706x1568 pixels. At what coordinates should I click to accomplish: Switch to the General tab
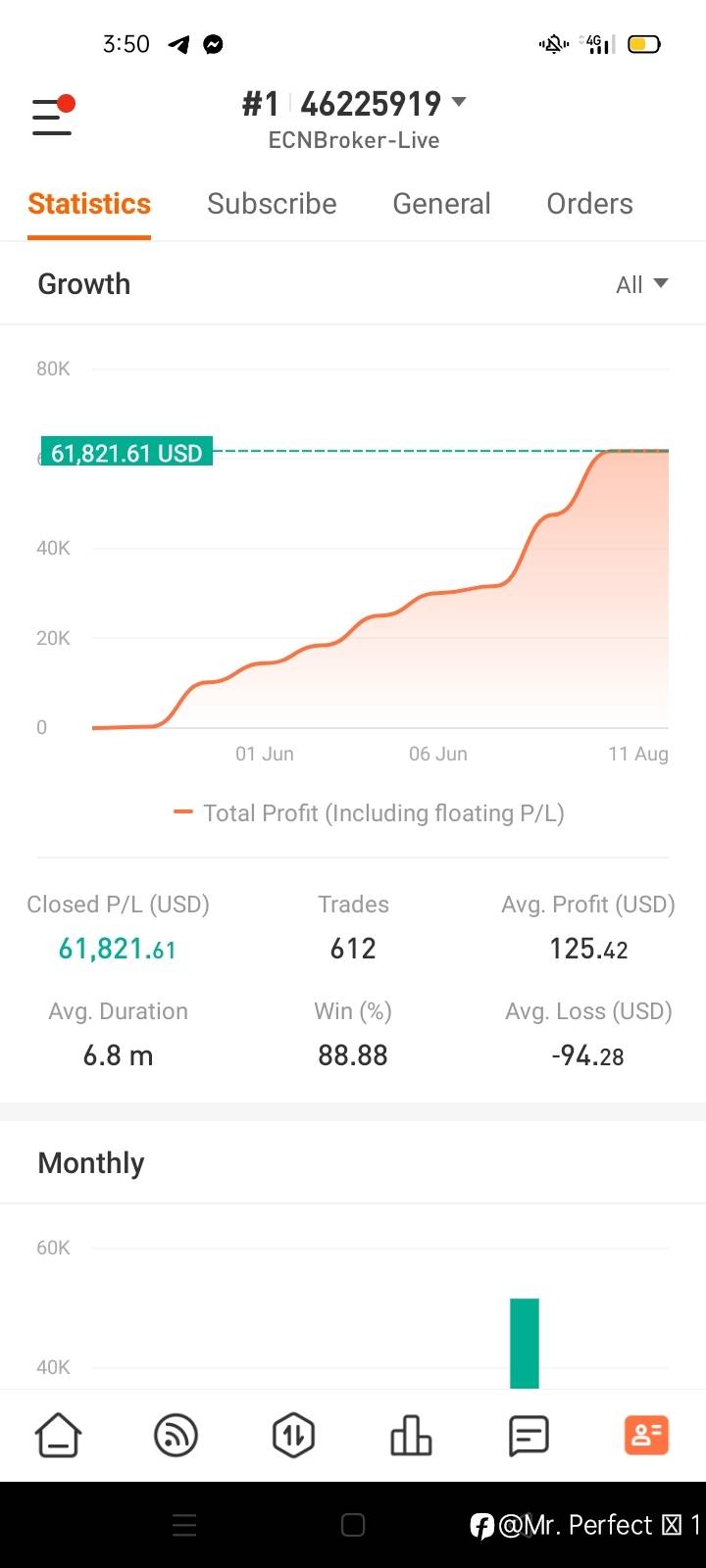(441, 204)
